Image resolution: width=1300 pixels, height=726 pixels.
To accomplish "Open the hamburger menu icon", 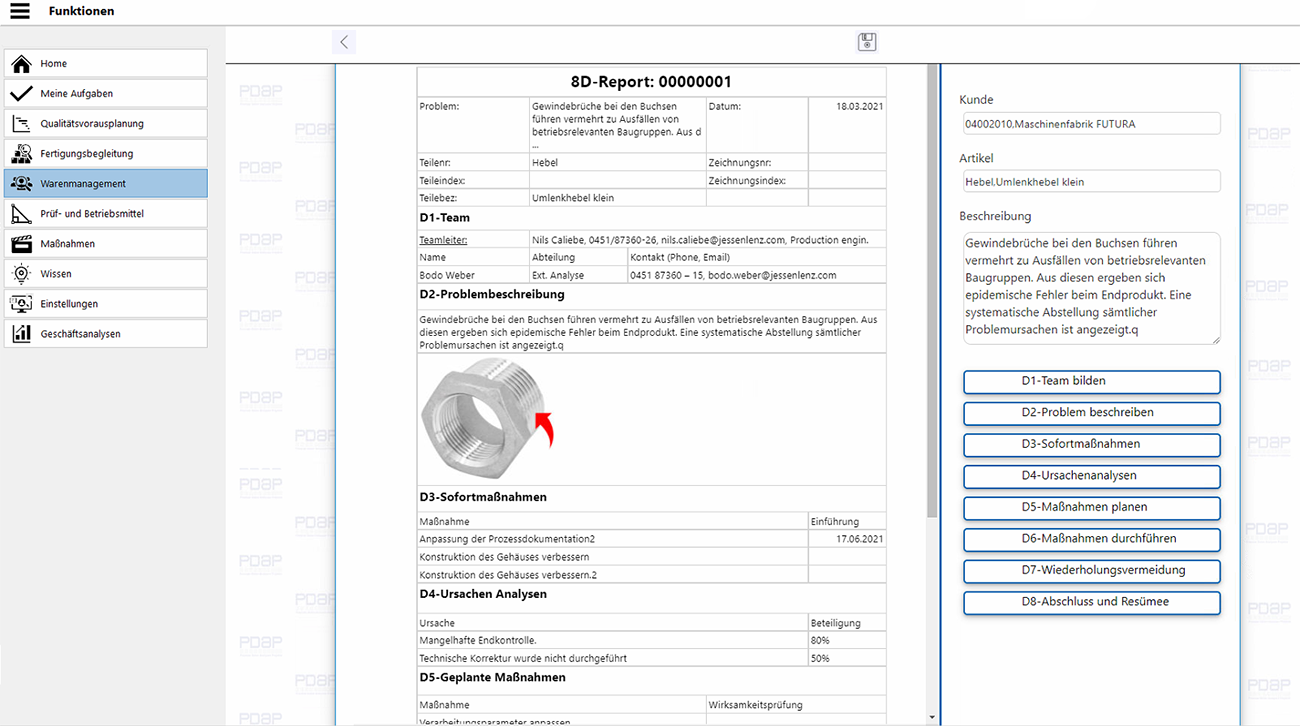I will 20,12.
